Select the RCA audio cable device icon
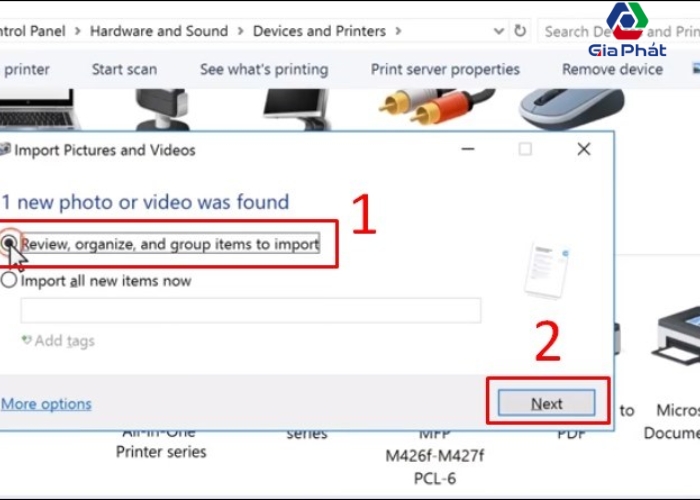This screenshot has width=700, height=500. pos(435,107)
